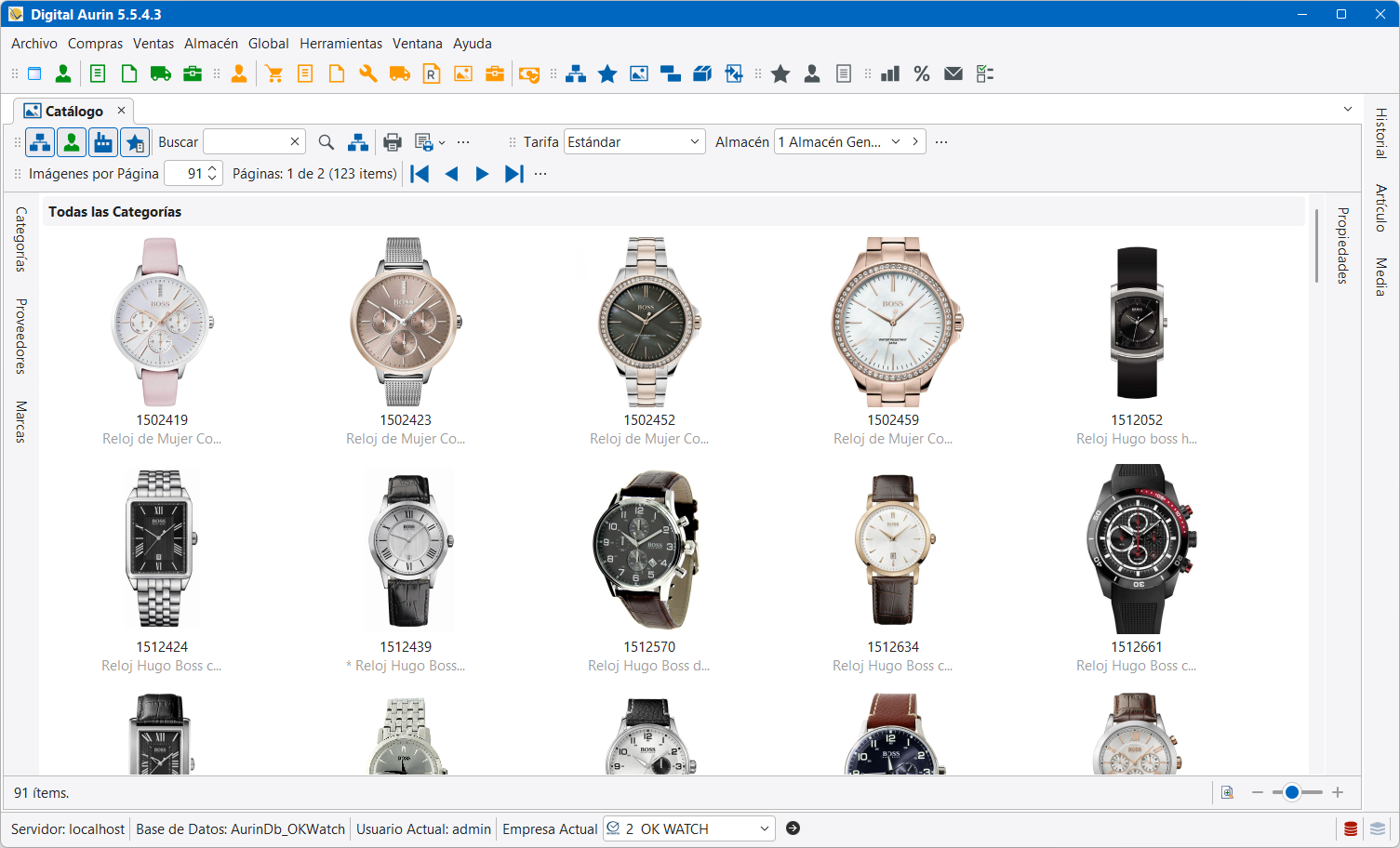Click the green person icon in main toolbar
The width and height of the screenshot is (1400, 848).
point(63,73)
